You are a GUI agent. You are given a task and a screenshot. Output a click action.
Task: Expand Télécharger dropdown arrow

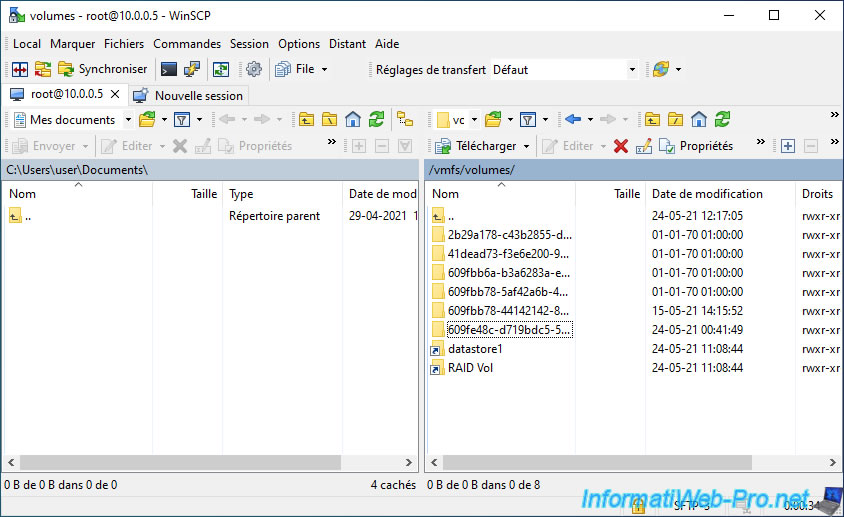point(526,146)
